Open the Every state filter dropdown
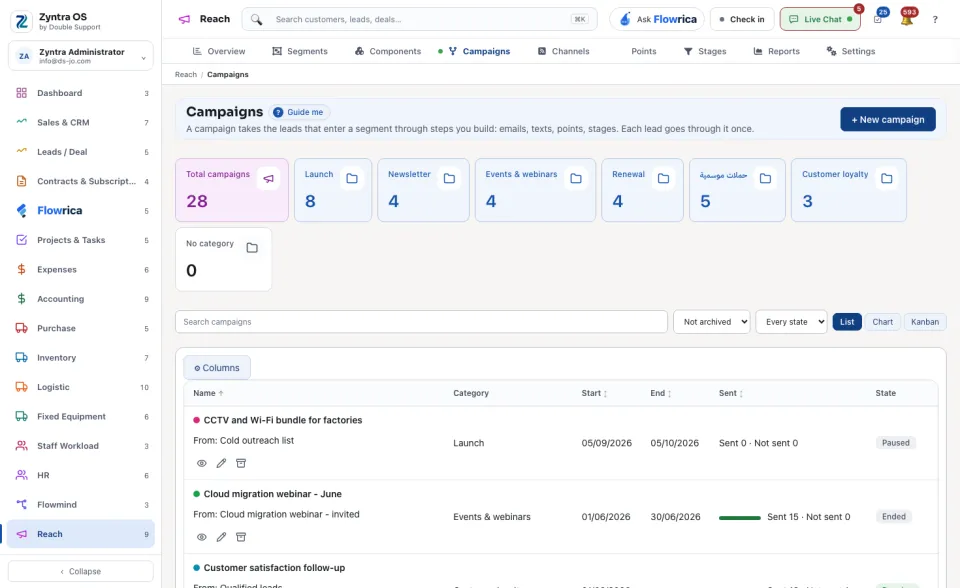This screenshot has width=960, height=588. [x=792, y=322]
